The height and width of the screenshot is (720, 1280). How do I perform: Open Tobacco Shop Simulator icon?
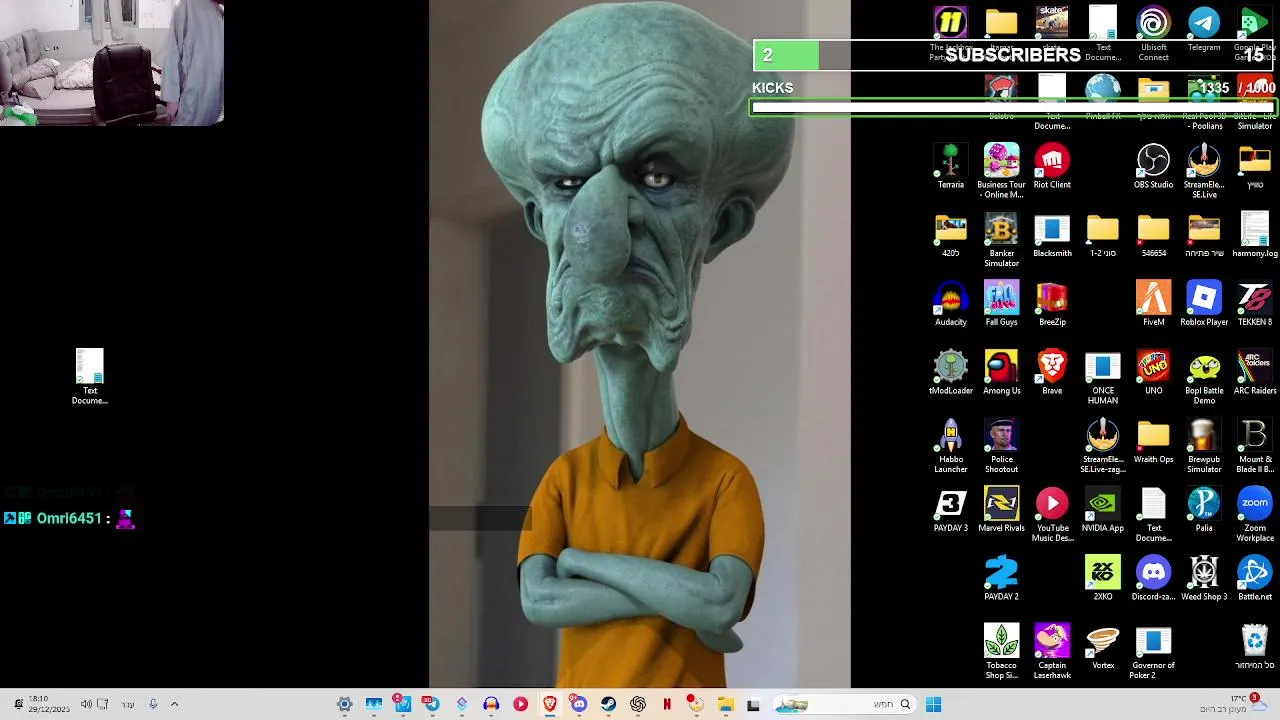pyautogui.click(x=1001, y=652)
